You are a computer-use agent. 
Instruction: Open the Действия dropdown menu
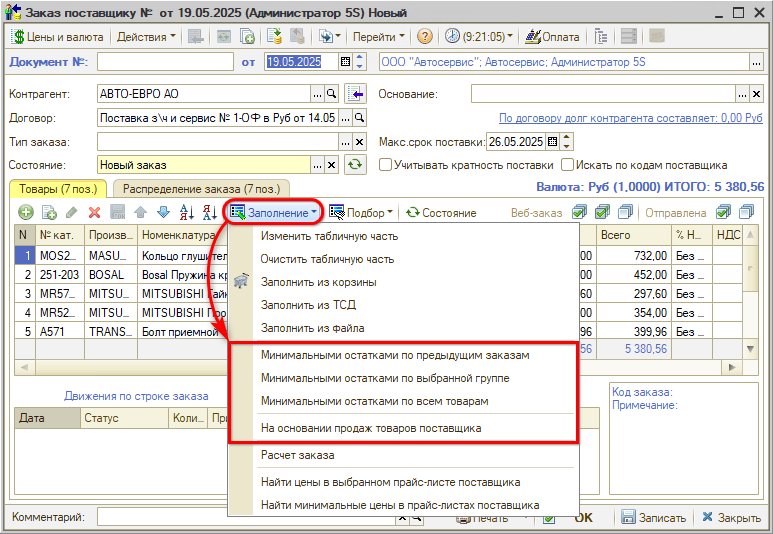click(x=145, y=36)
